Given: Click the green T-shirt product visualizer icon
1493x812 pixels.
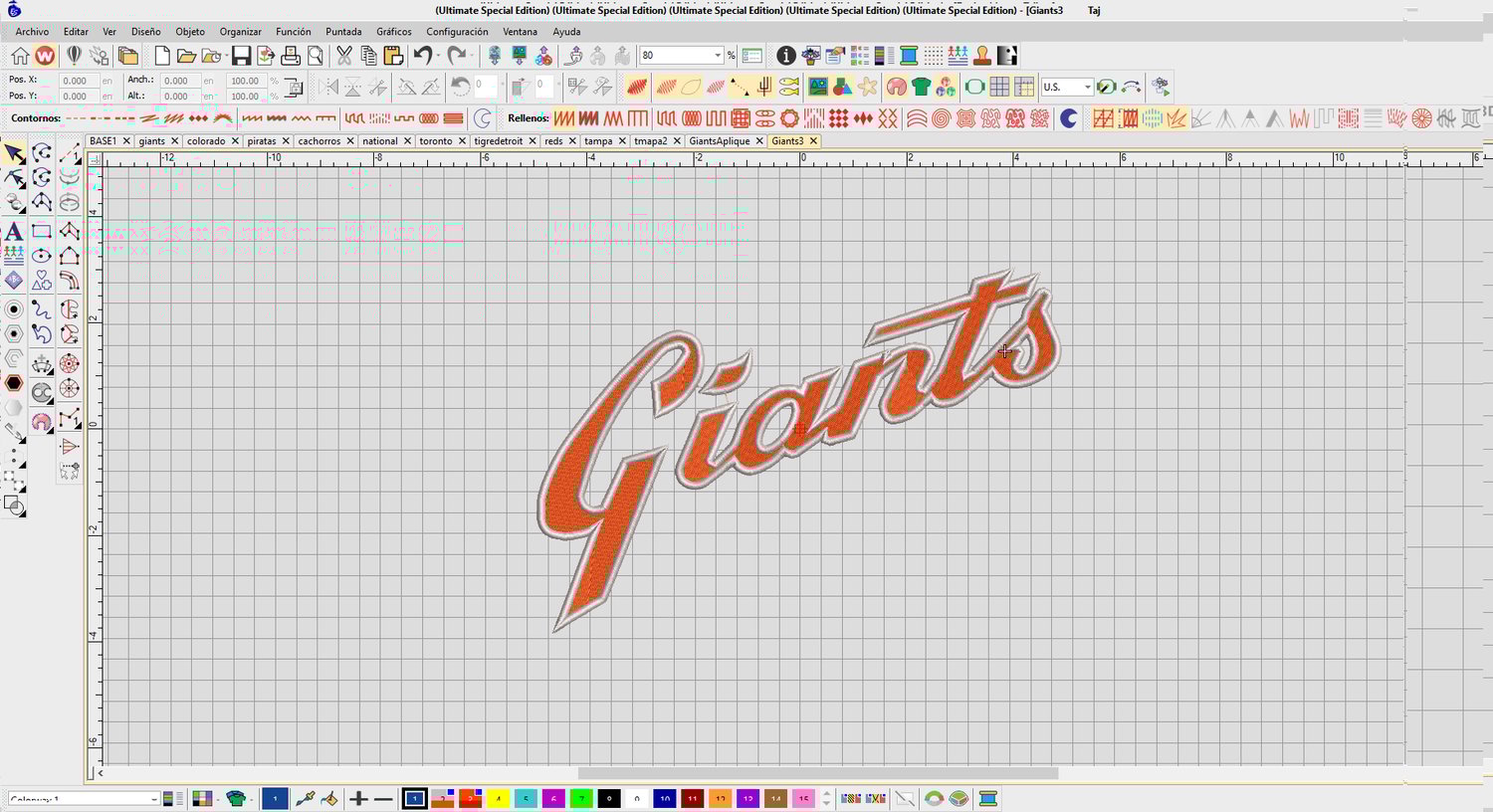Looking at the screenshot, I should pyautogui.click(x=921, y=87).
